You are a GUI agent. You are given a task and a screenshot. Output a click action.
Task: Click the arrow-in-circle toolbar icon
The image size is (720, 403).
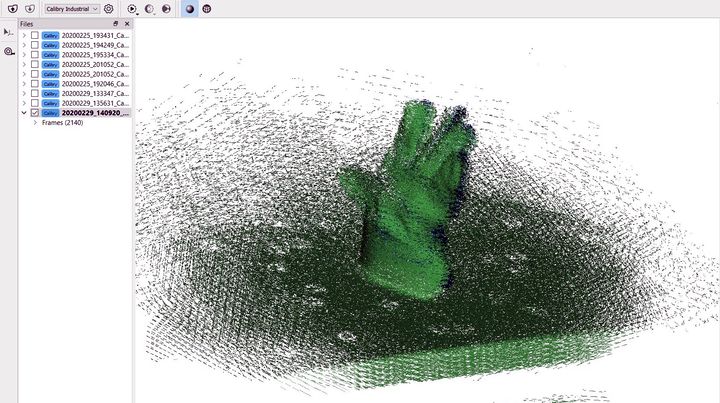(x=166, y=8)
